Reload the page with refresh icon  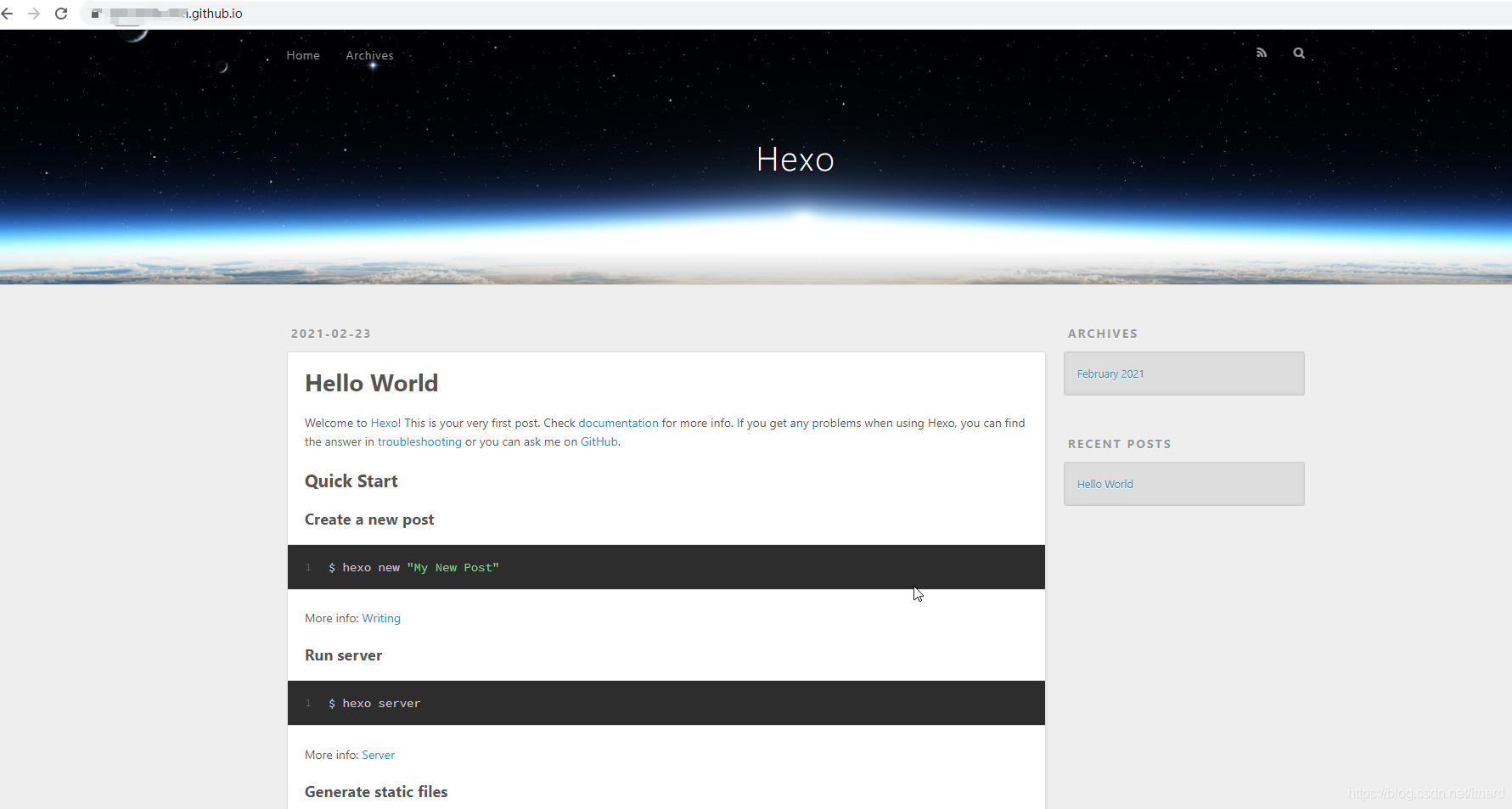point(61,14)
